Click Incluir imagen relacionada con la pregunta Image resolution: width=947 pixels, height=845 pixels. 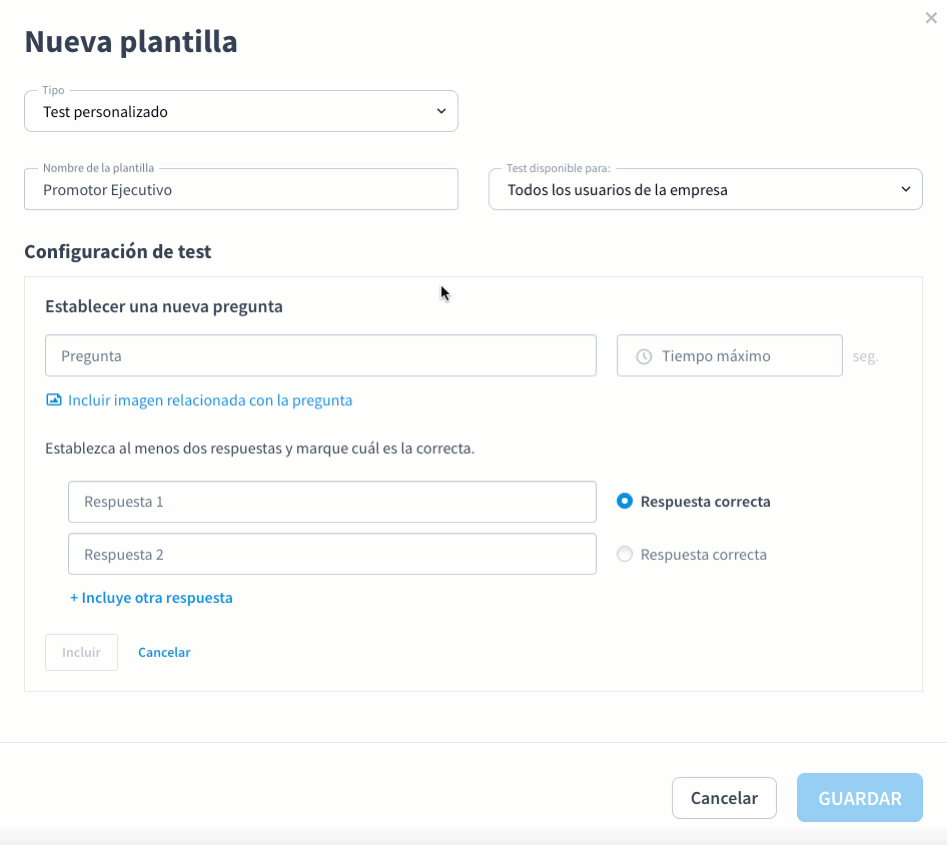(x=210, y=400)
